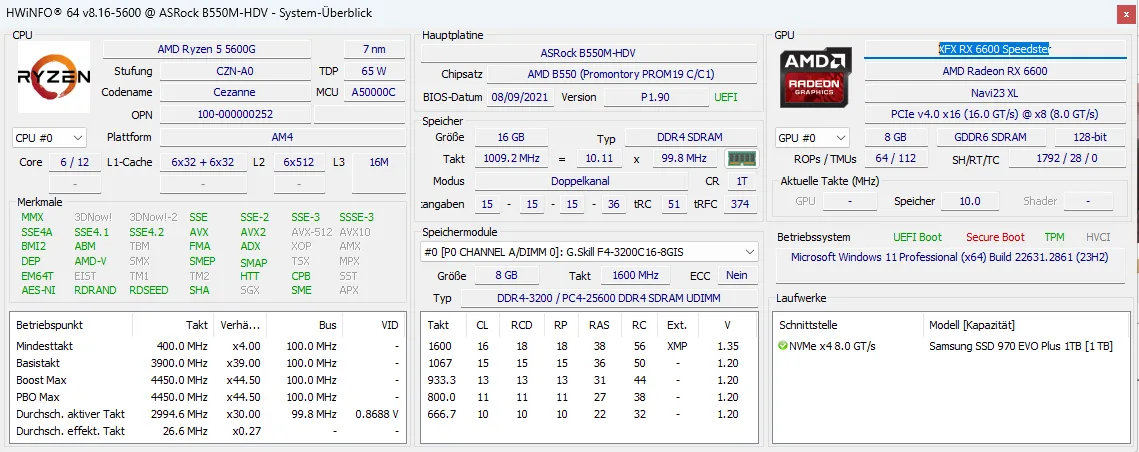This screenshot has height=452, width=1139.
Task: Click the L1-Cache 6x32 + 6x32 value
Action: 203,162
